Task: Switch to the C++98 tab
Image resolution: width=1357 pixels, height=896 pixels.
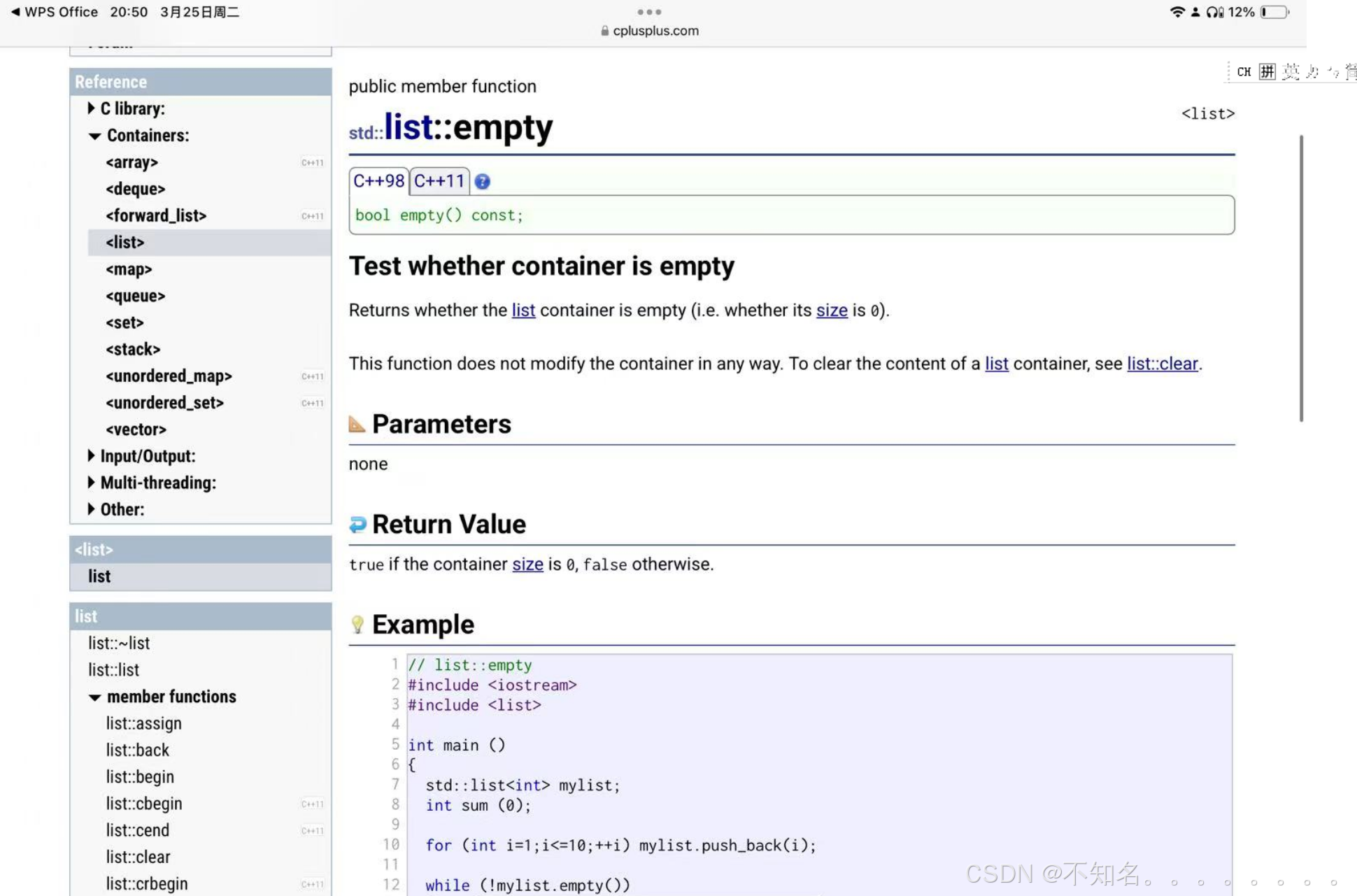Action: (378, 181)
